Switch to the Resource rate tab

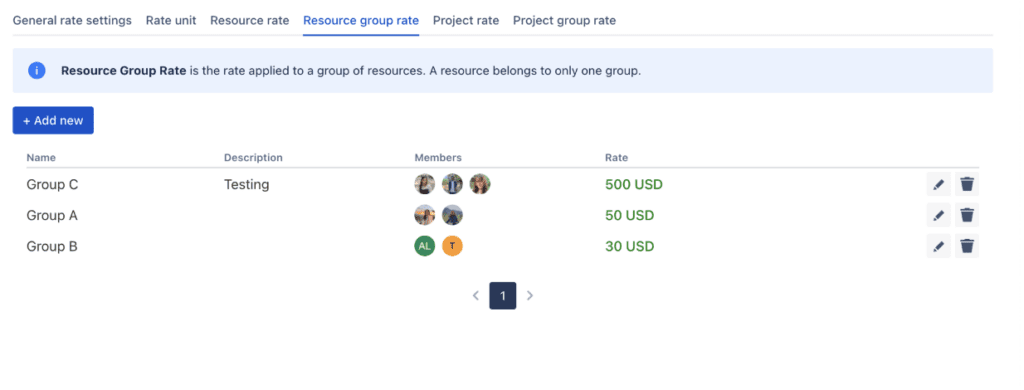pyautogui.click(x=249, y=20)
